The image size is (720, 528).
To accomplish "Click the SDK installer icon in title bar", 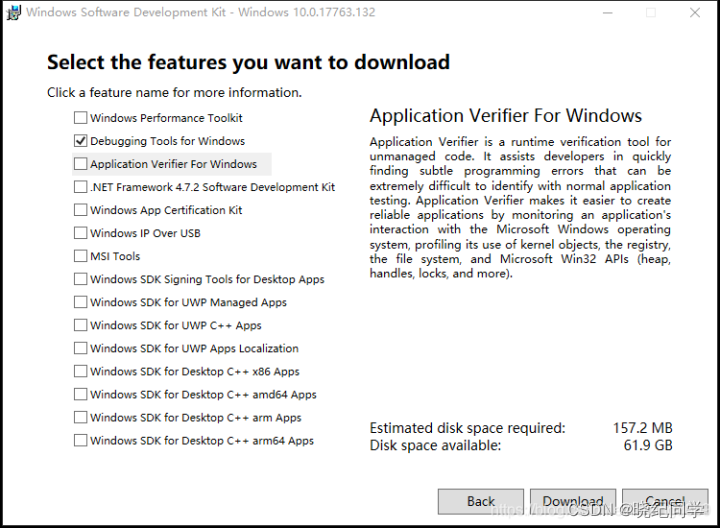I will (x=13, y=12).
